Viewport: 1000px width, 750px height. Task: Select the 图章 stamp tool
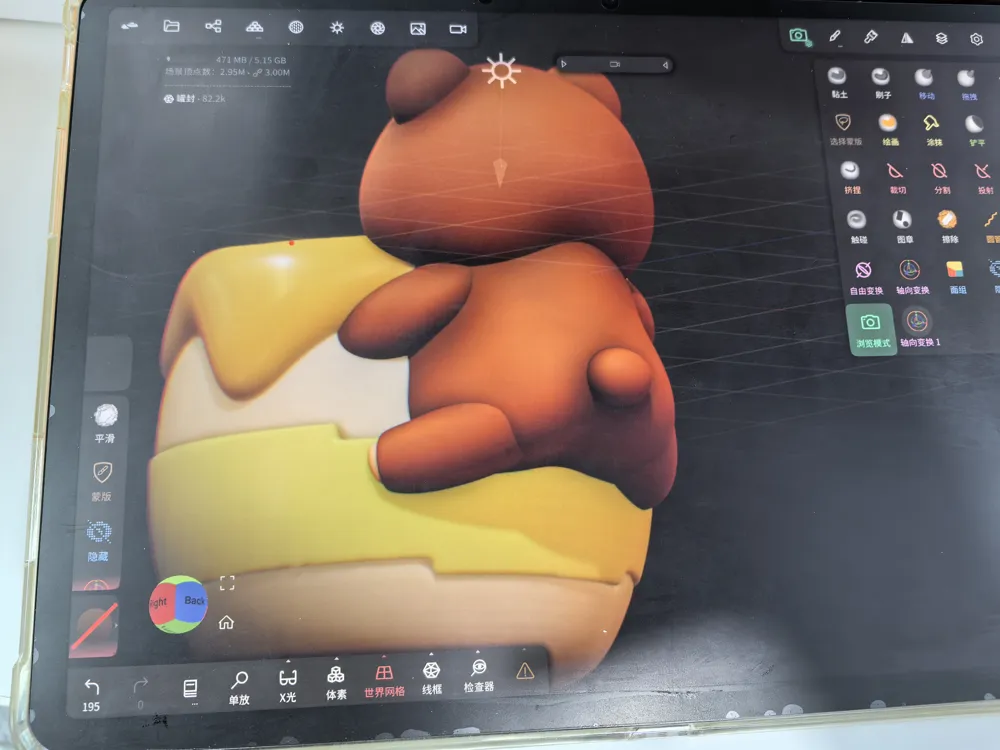point(903,227)
